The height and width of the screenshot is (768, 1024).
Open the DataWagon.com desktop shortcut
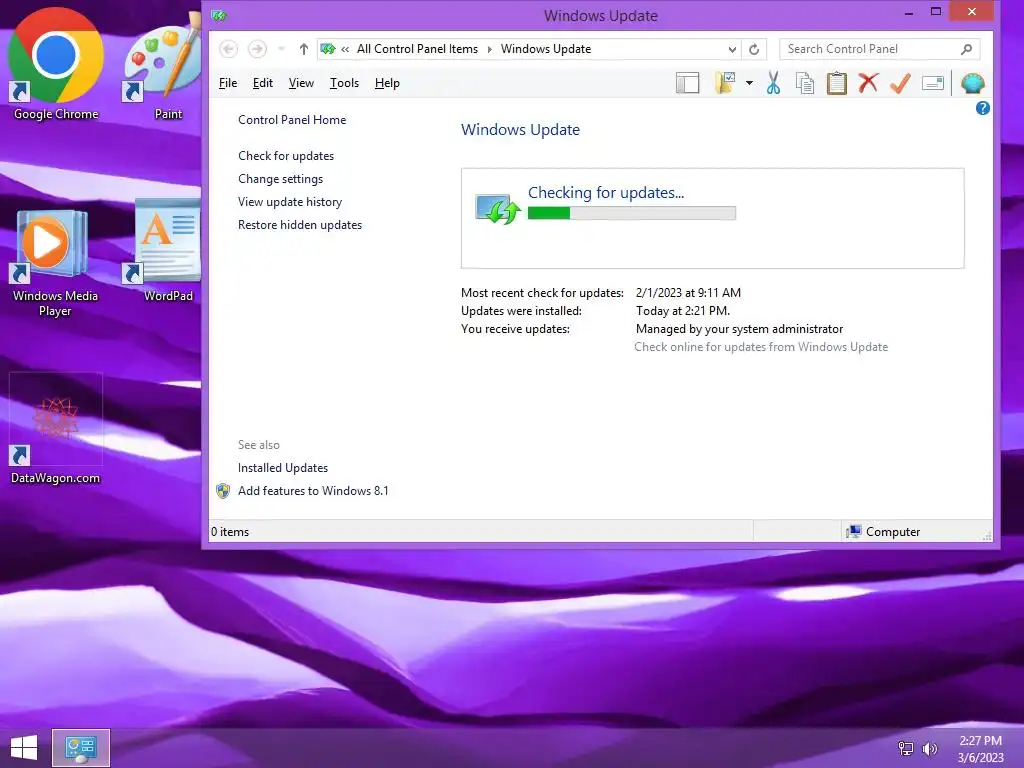(56, 429)
